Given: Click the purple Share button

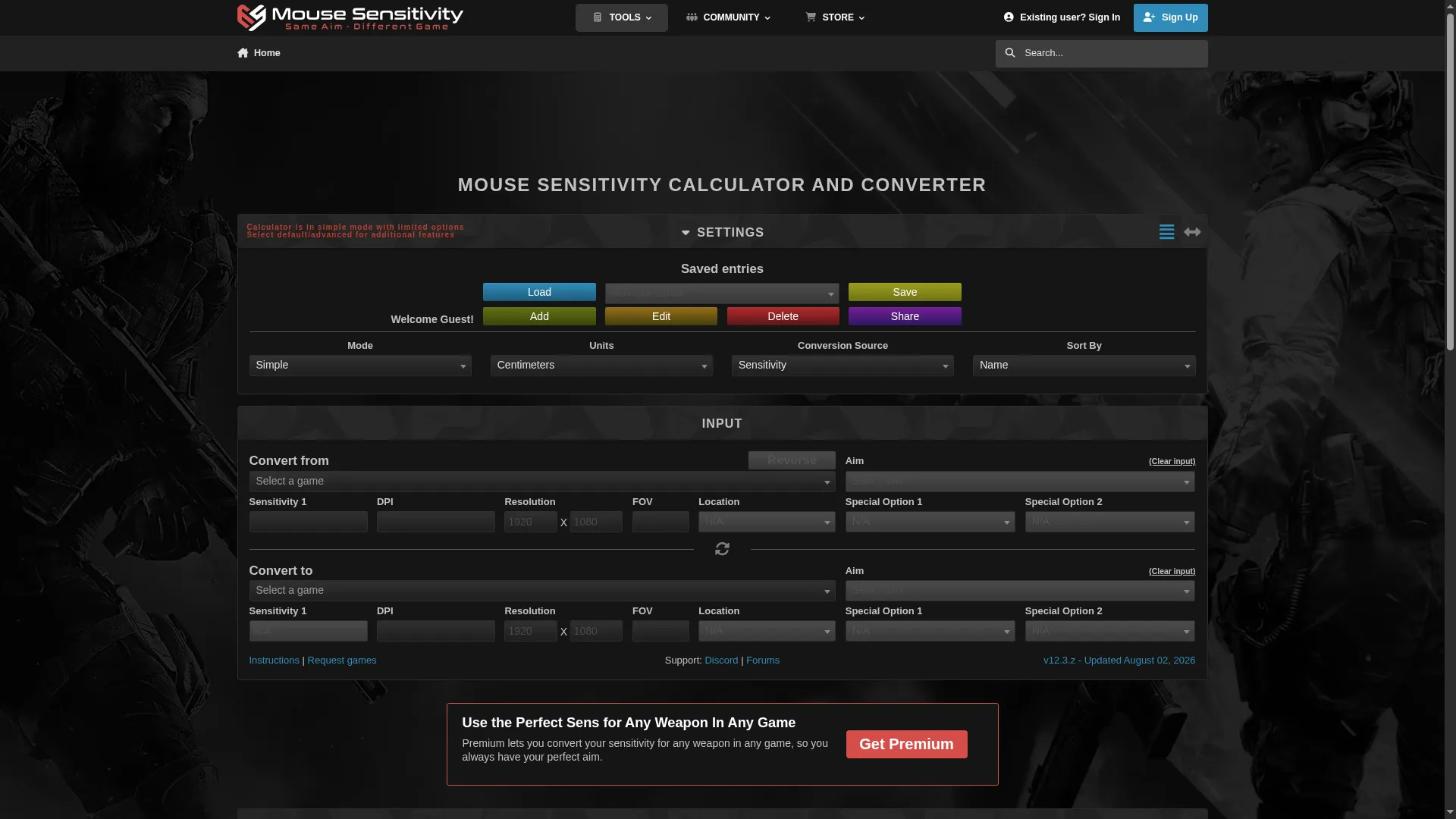Looking at the screenshot, I should click(x=905, y=316).
